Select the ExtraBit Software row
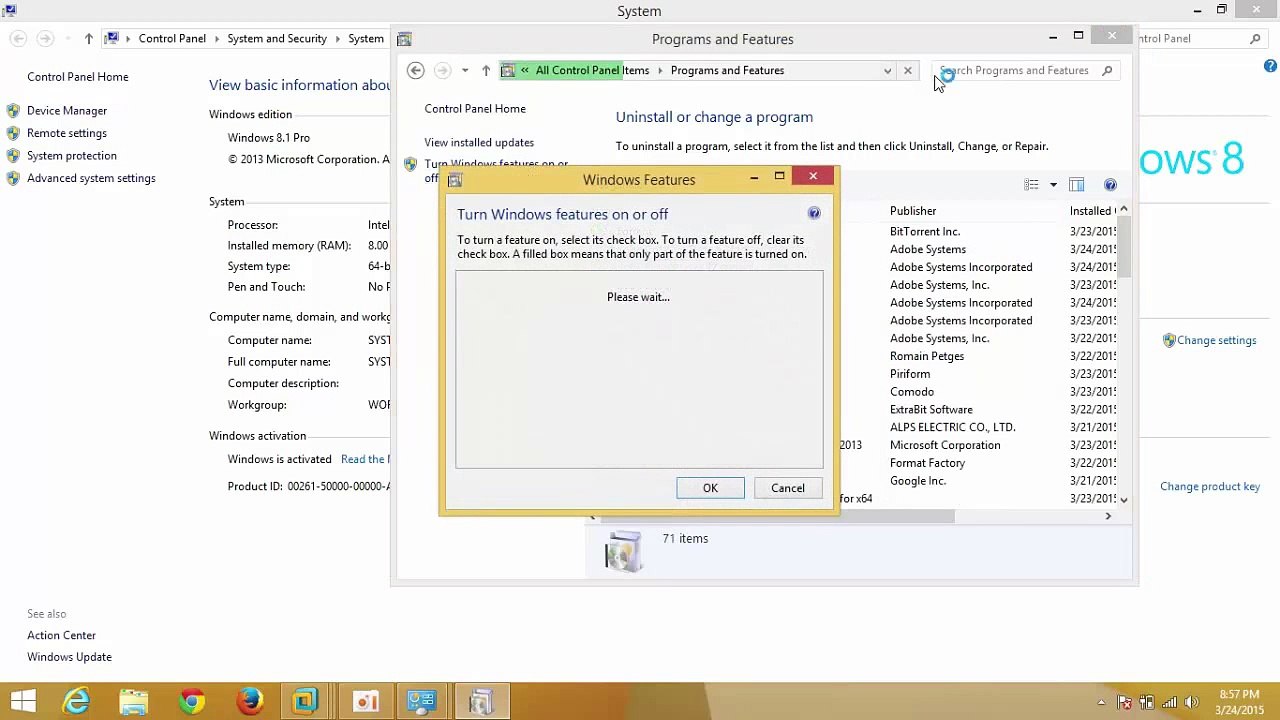 coord(931,410)
